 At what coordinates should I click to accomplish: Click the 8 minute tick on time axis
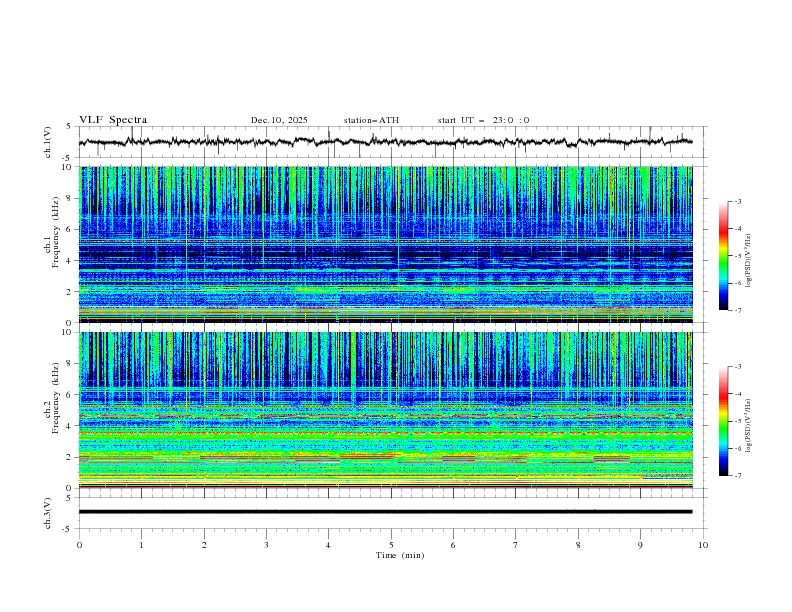(x=578, y=545)
